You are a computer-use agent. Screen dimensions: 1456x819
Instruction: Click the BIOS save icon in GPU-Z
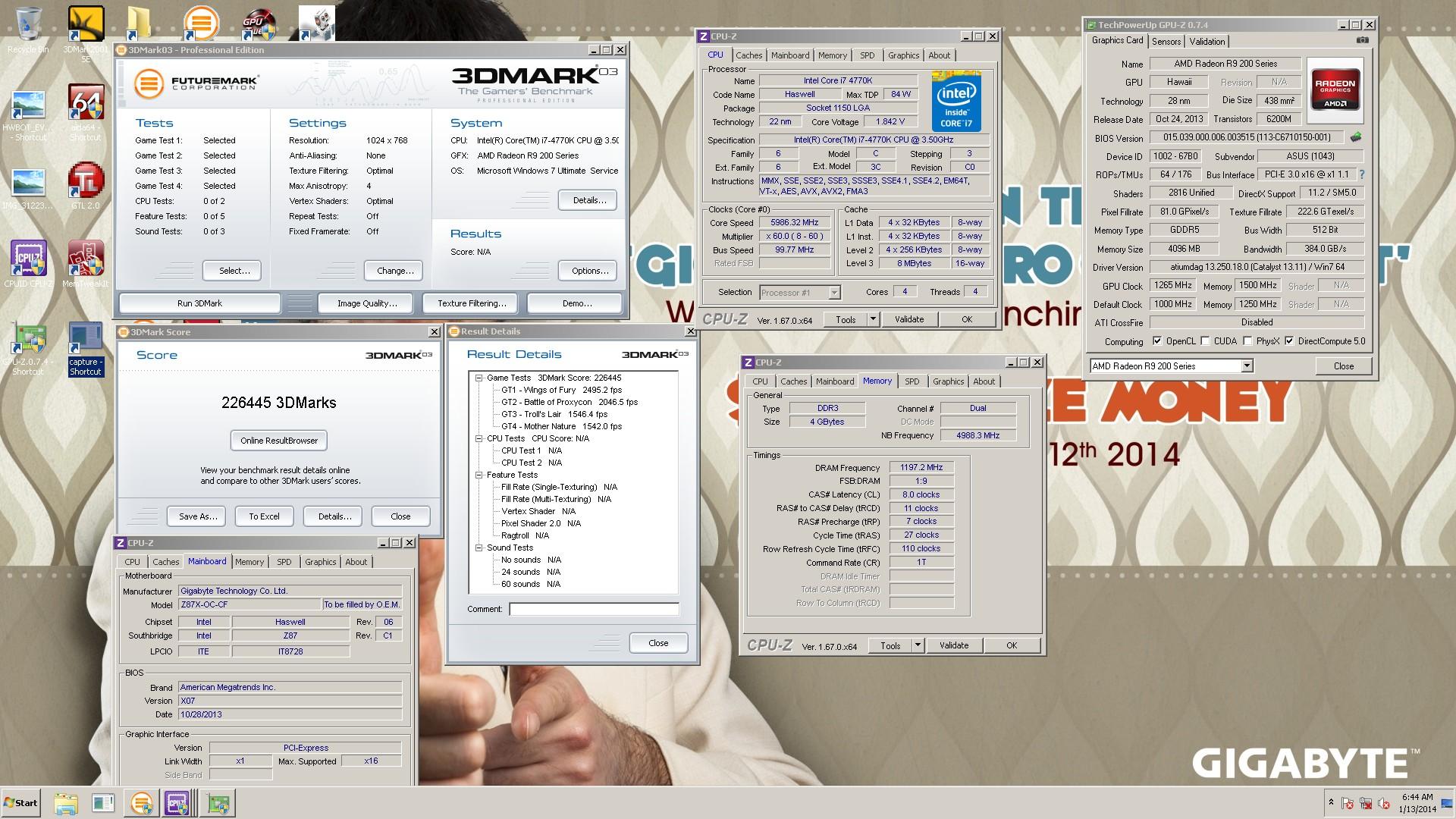pyautogui.click(x=1356, y=137)
